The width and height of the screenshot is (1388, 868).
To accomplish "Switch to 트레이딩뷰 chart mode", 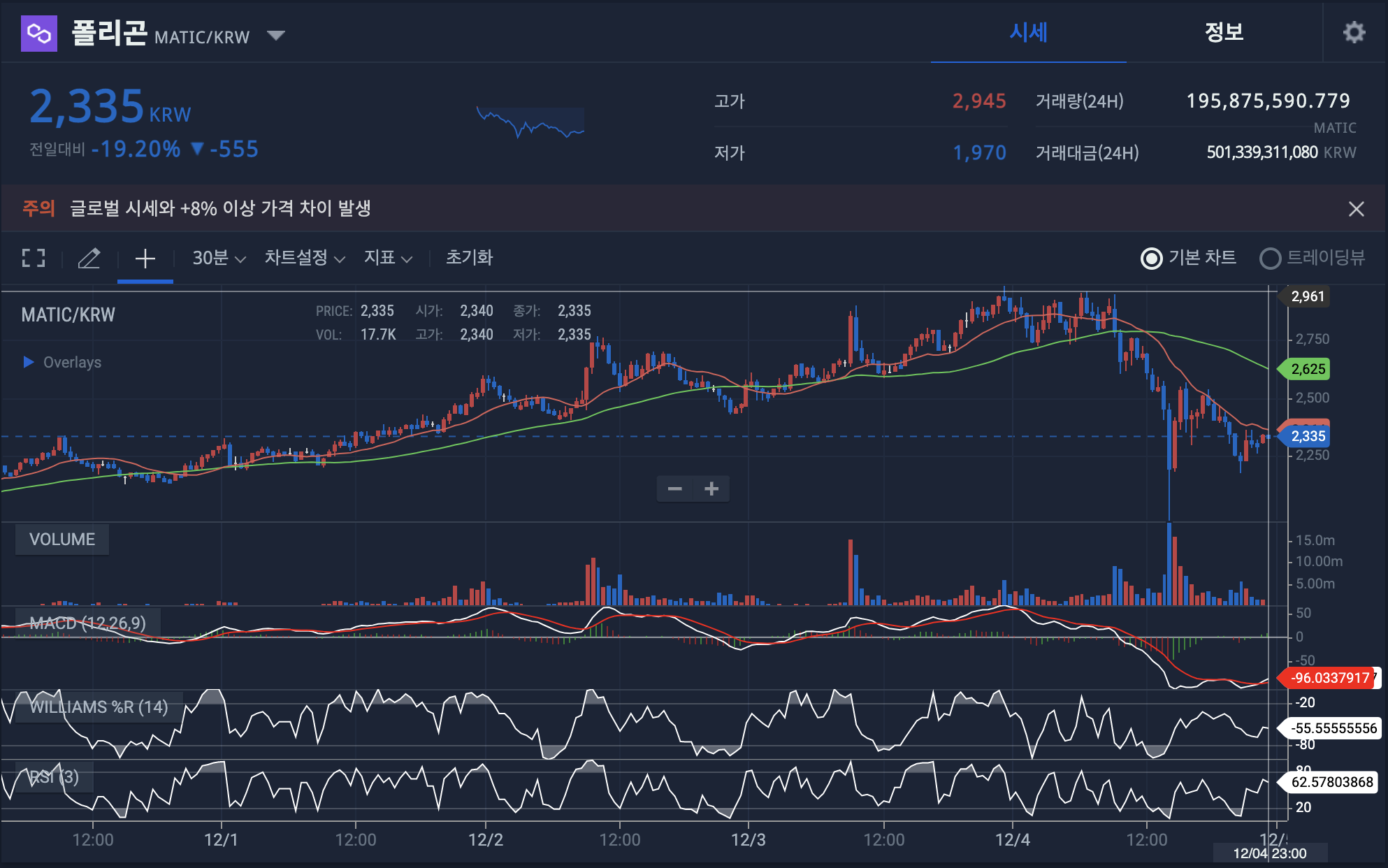I will (1269, 259).
